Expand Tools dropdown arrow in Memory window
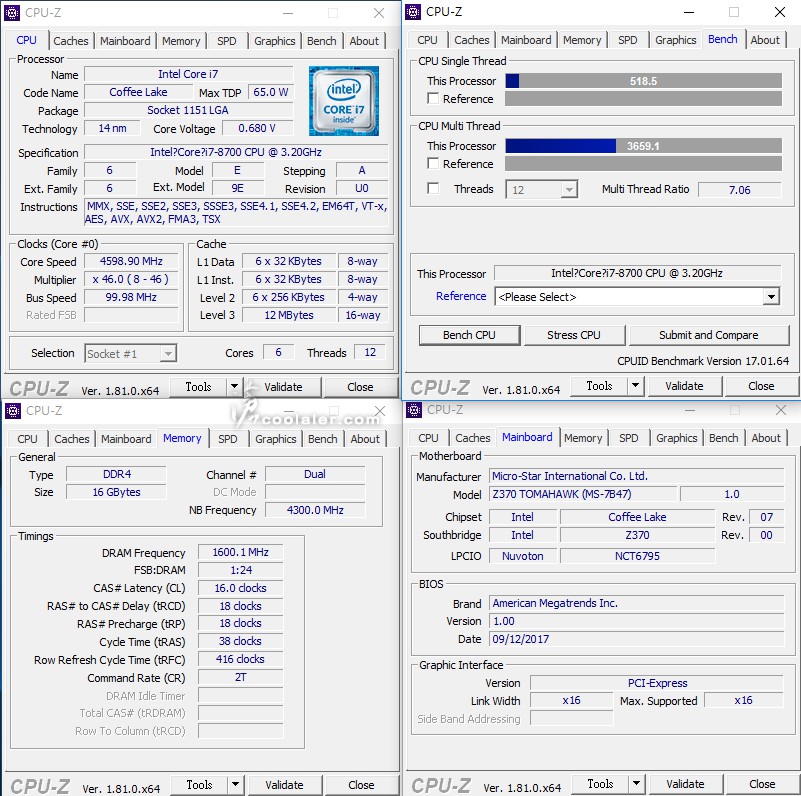801x796 pixels. pyautogui.click(x=235, y=785)
